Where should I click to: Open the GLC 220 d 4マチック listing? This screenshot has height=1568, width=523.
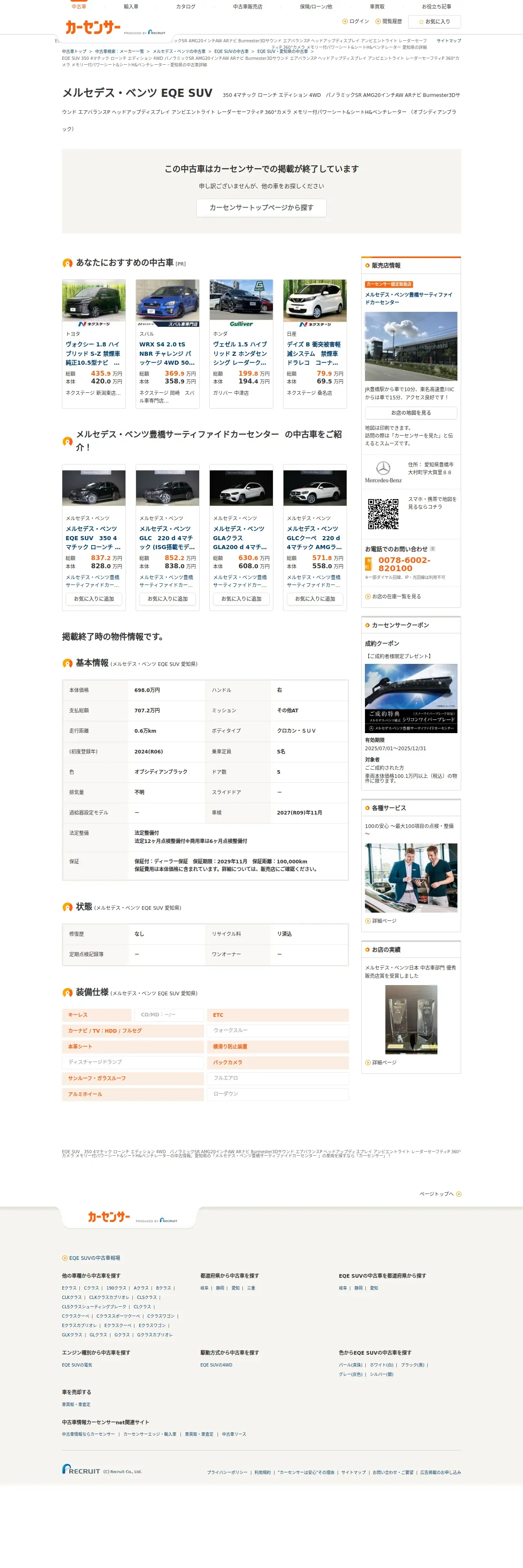coord(167,537)
